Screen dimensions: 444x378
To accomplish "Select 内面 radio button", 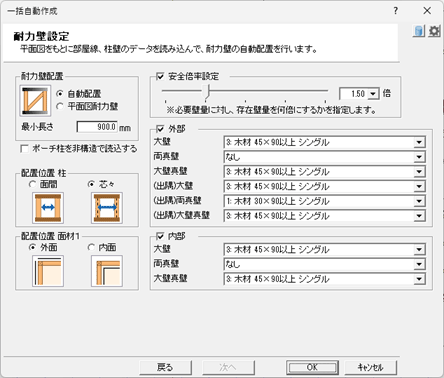I will (91, 247).
